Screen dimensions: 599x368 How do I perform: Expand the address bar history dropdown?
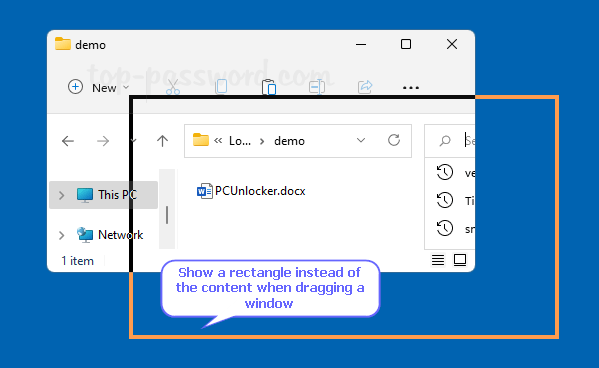[x=361, y=140]
